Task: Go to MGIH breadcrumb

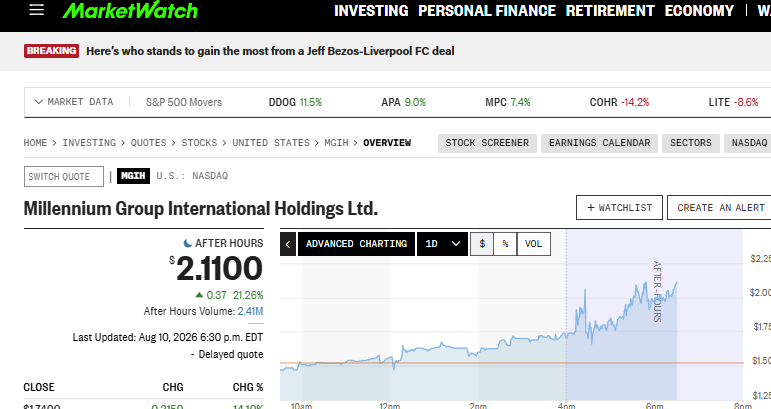Action: pyautogui.click(x=336, y=143)
